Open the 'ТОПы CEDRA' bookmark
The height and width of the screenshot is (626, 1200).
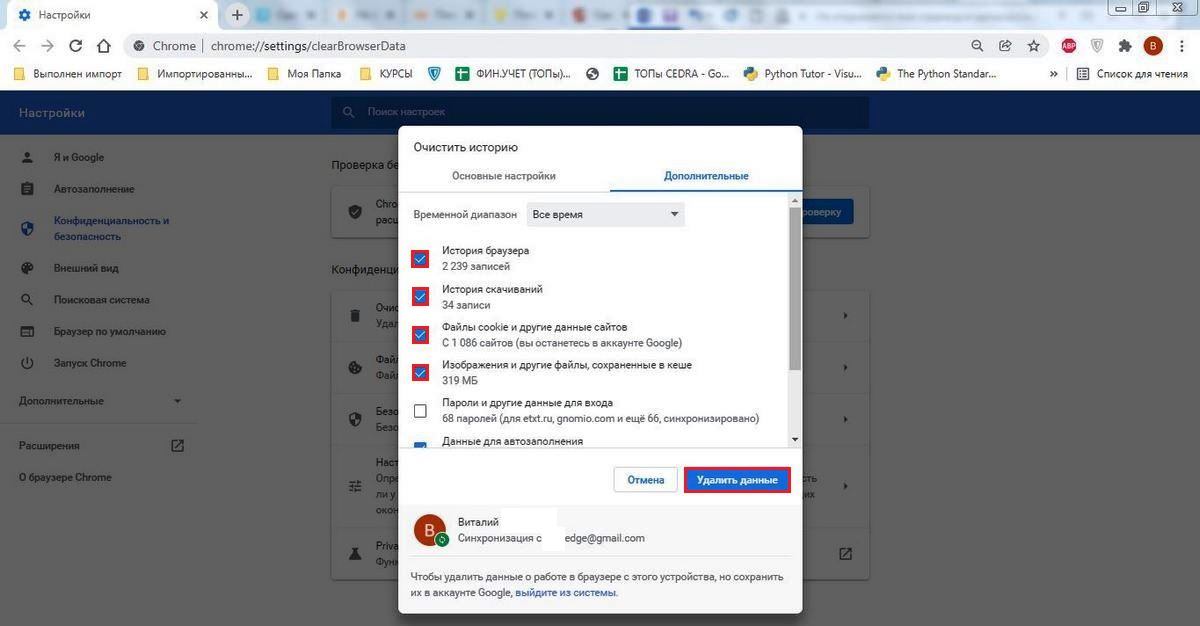click(671, 73)
